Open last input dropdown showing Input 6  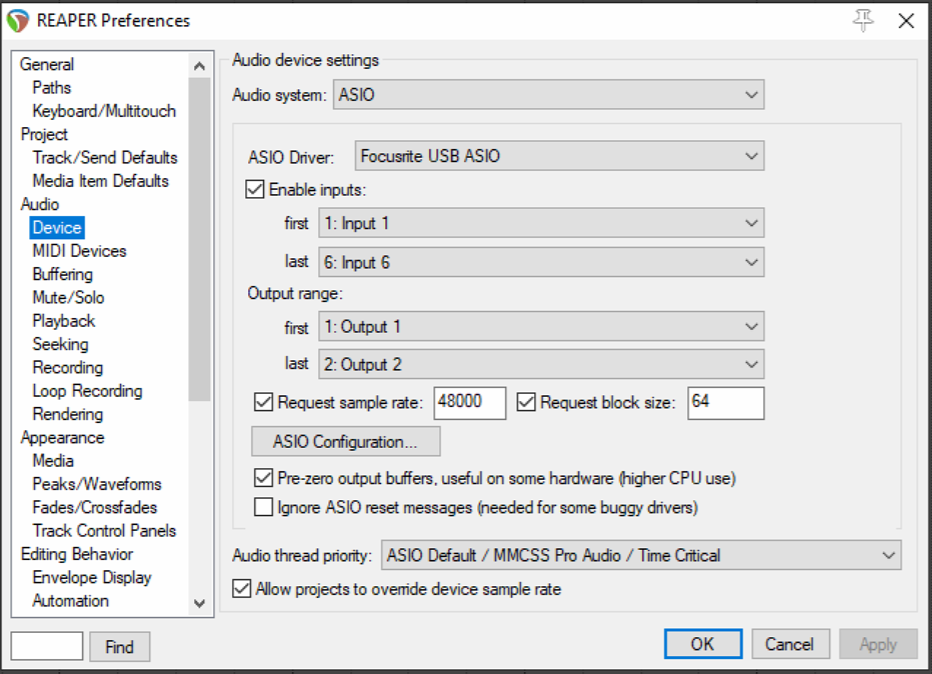point(541,262)
